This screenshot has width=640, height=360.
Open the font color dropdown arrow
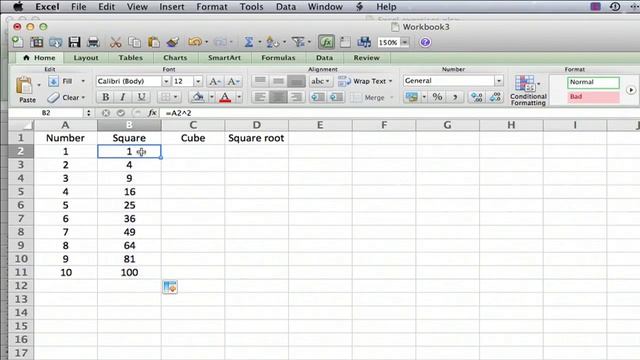click(x=239, y=97)
